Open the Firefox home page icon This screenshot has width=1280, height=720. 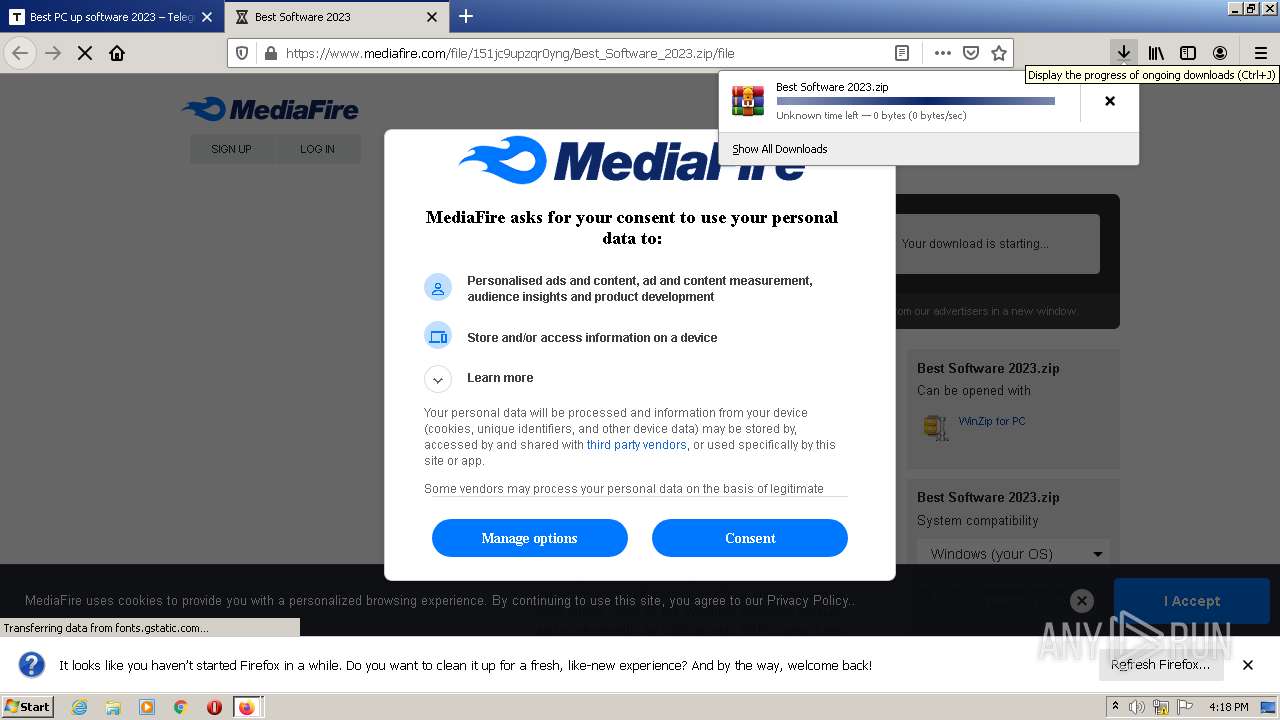point(117,53)
